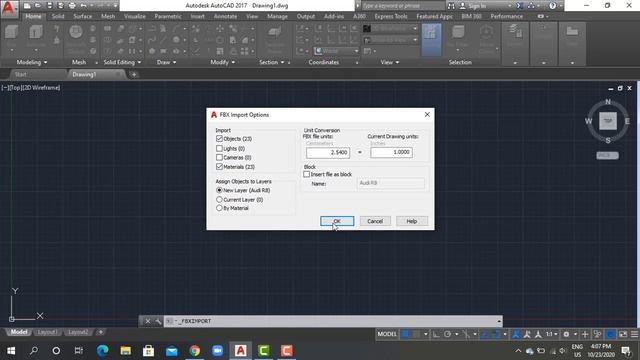Screen dimensions: 640x360
Task: Click the Save quick access icon
Action: [49, 6]
